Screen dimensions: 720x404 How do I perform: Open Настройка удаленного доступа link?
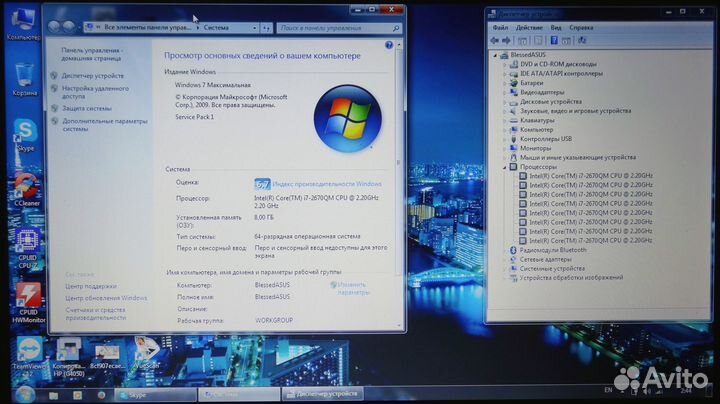click(x=96, y=92)
